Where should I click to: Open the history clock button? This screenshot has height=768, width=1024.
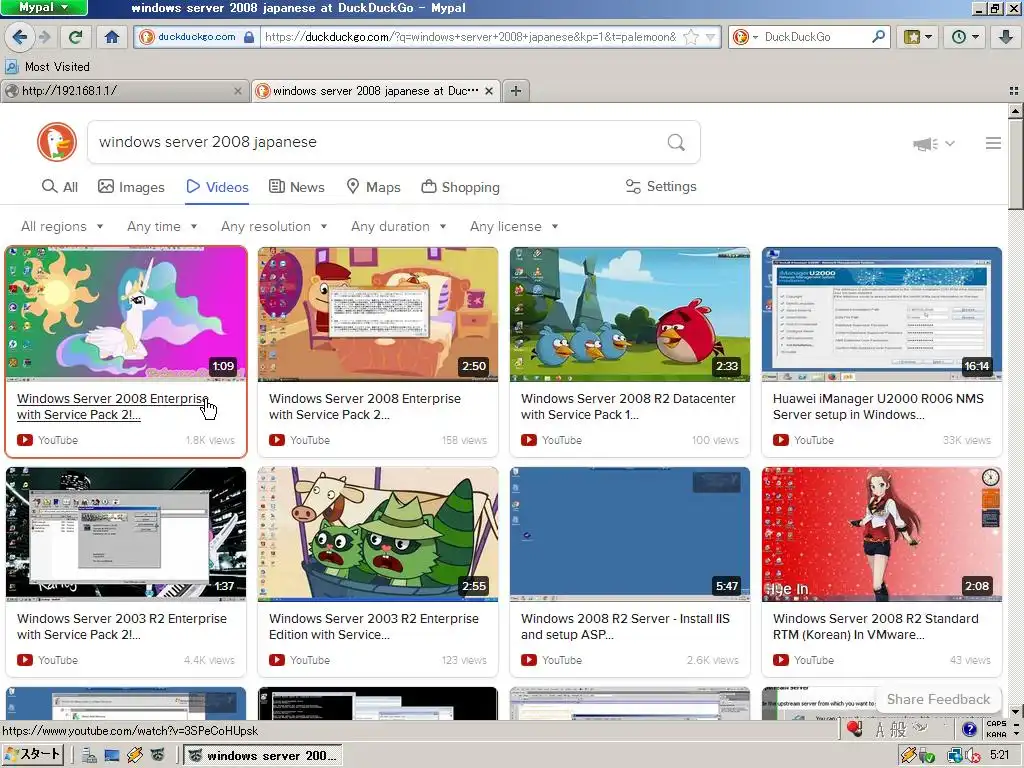tap(965, 37)
